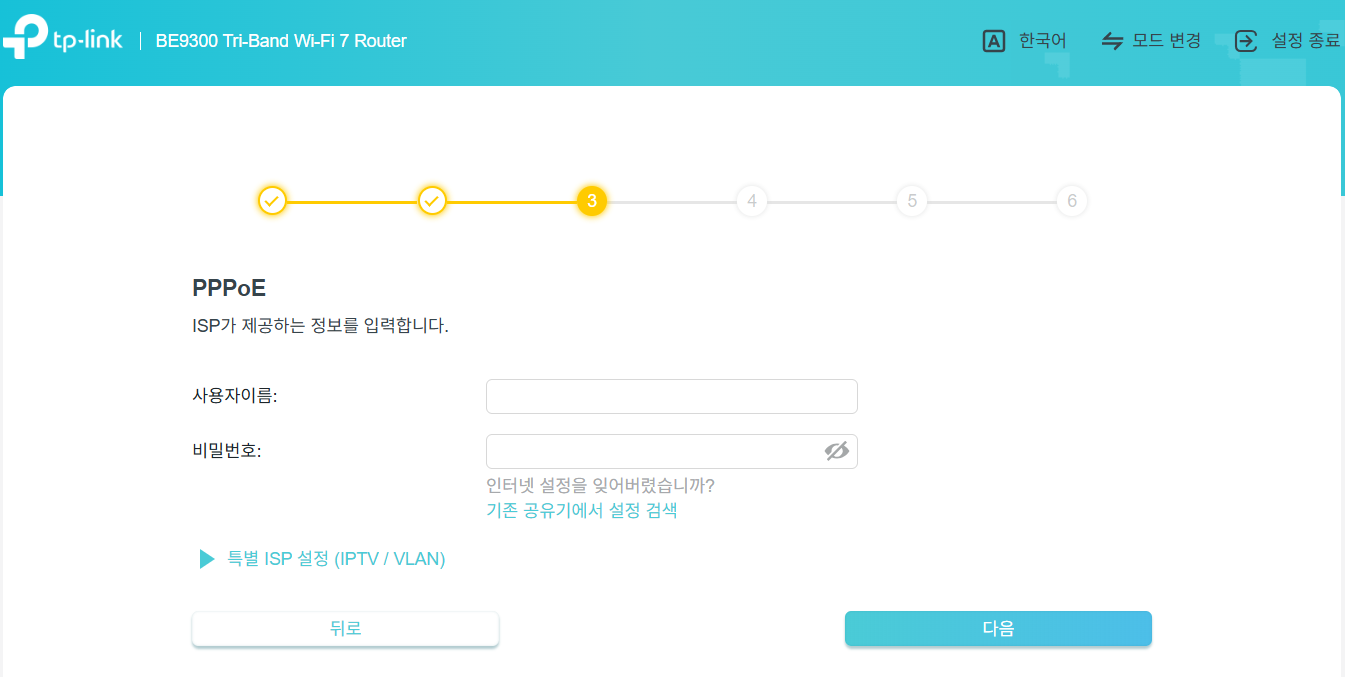Expand the 특별 ISP 설정 triangle arrow
This screenshot has width=1345, height=677.
[x=207, y=559]
